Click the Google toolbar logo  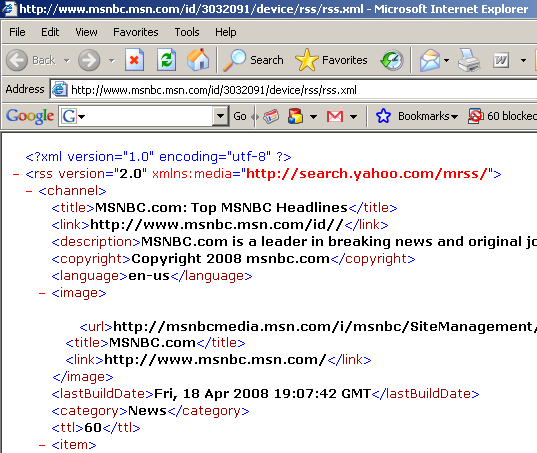coord(30,116)
